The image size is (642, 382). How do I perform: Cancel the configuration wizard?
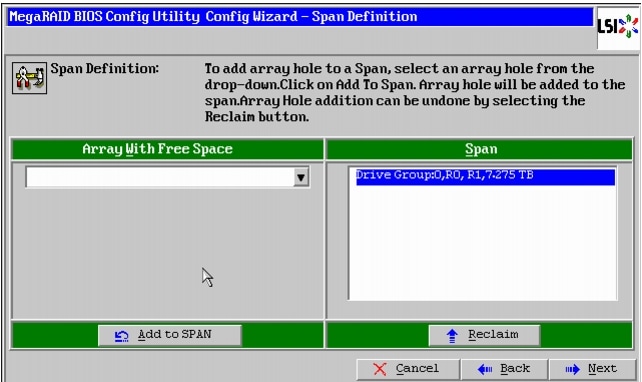coord(408,369)
